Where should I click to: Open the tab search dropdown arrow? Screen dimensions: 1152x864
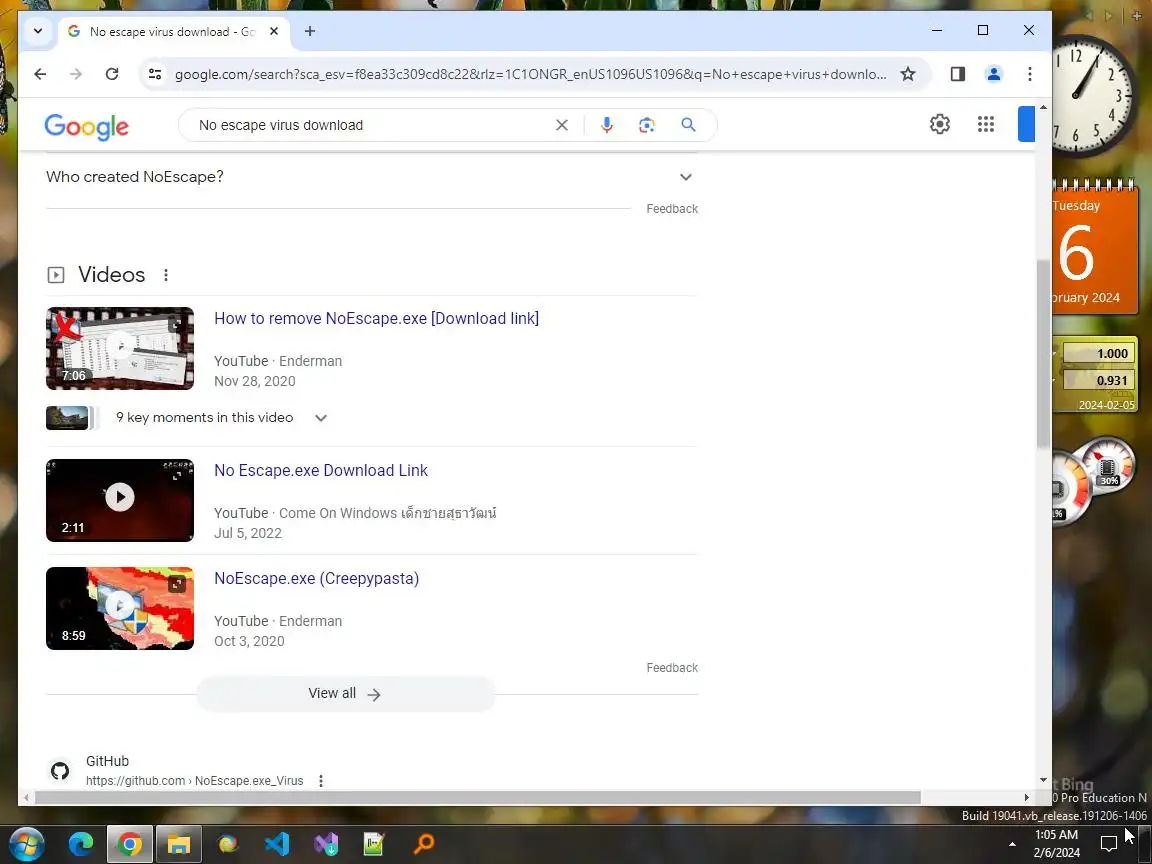[38, 31]
